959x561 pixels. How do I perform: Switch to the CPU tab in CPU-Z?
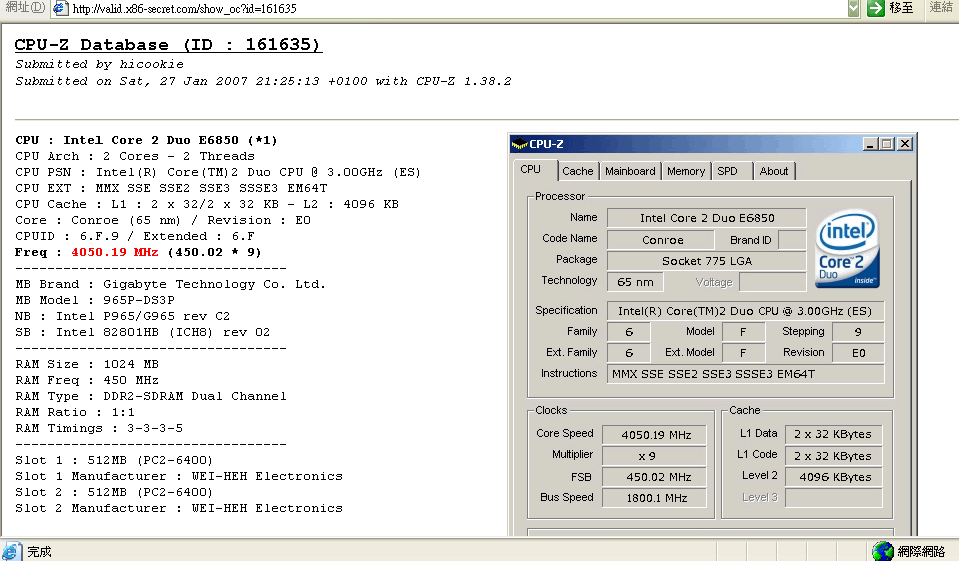coord(530,169)
